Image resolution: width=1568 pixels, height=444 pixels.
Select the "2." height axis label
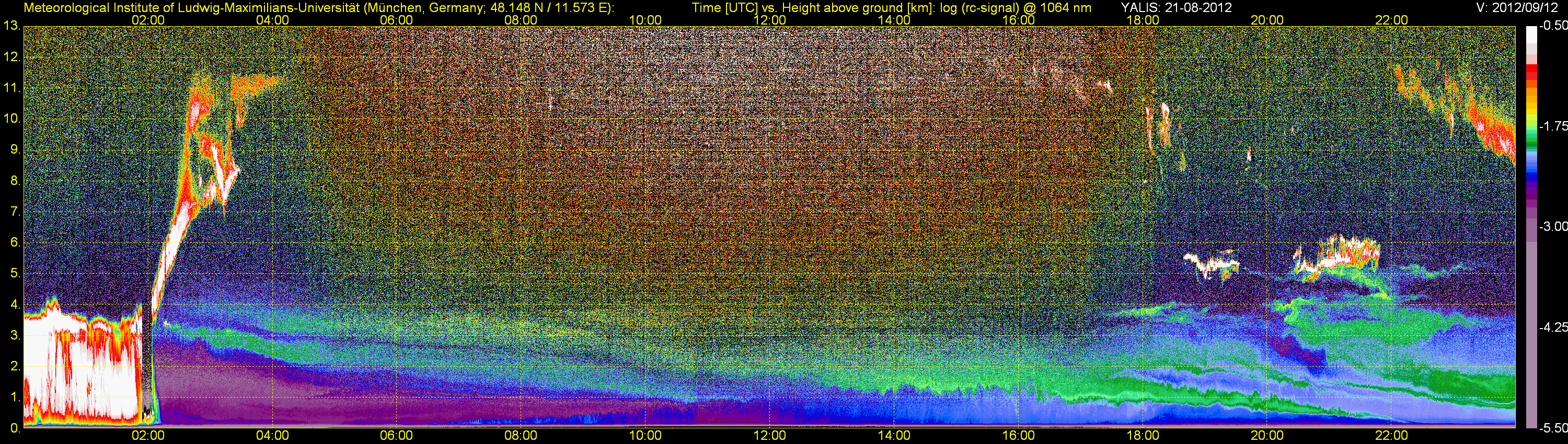click(x=15, y=366)
